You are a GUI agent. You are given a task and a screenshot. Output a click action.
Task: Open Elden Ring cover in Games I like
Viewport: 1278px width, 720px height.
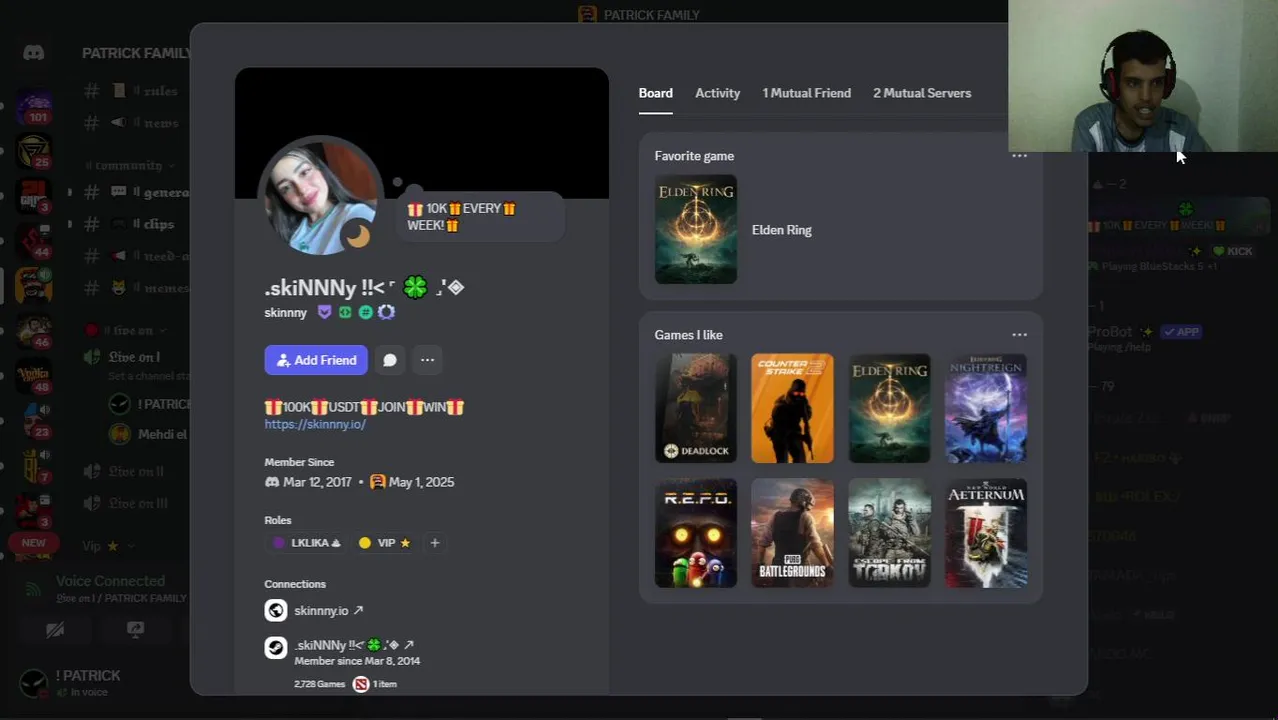(889, 408)
